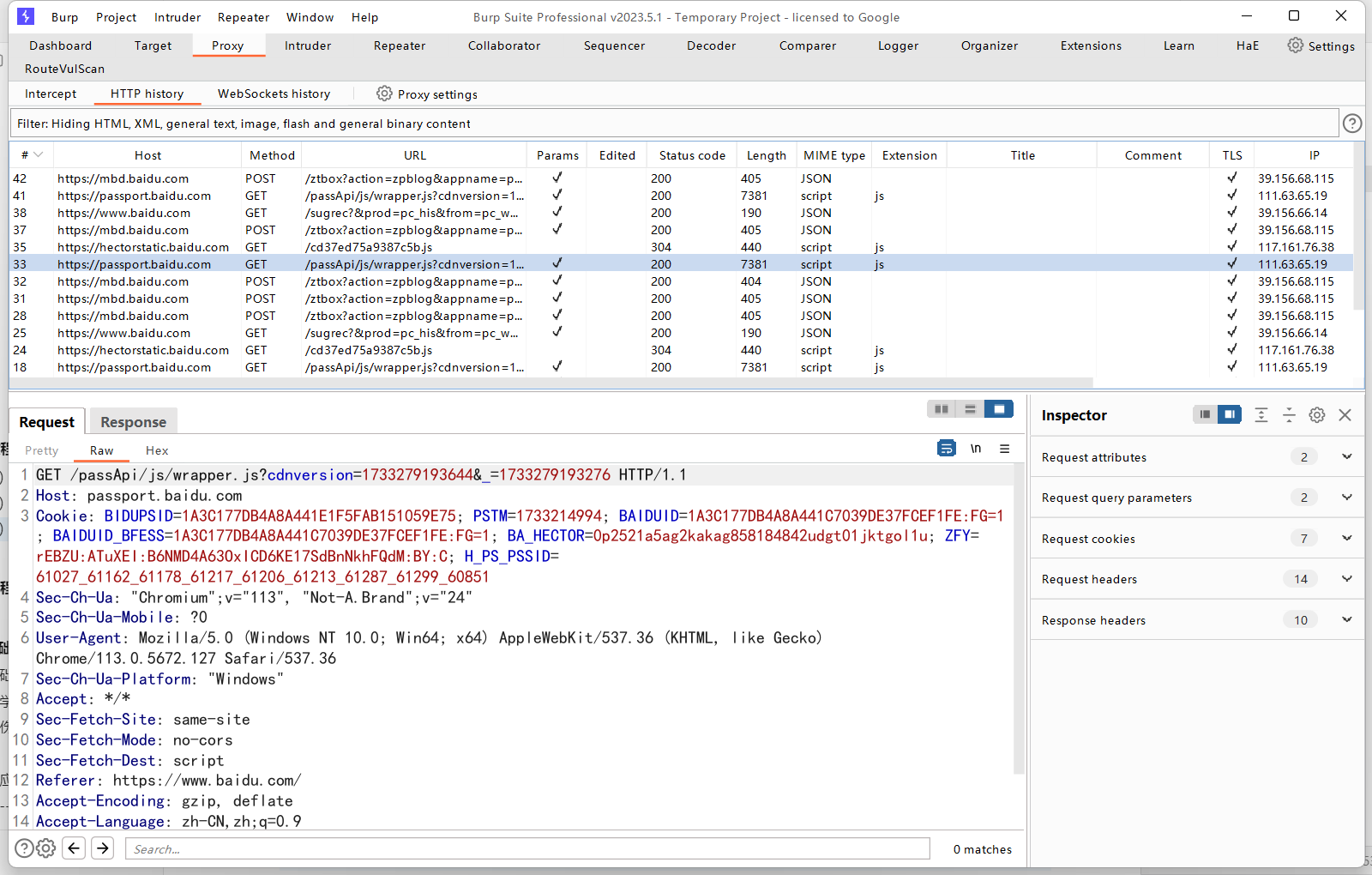Switch message view to Pretty

click(x=41, y=450)
